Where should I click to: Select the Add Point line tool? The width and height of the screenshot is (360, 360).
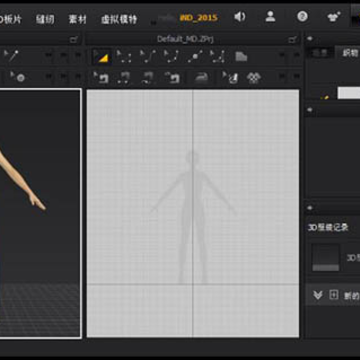(195, 57)
